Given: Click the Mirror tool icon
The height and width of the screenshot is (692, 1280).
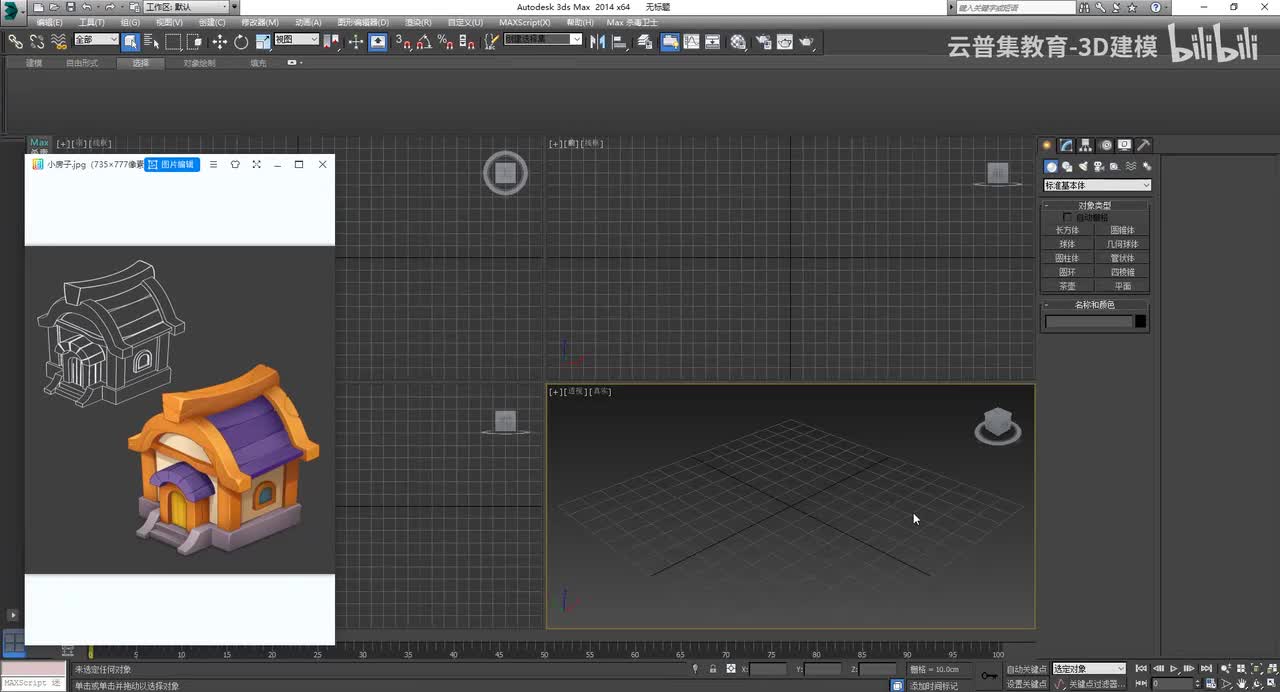Looking at the screenshot, I should coord(598,42).
